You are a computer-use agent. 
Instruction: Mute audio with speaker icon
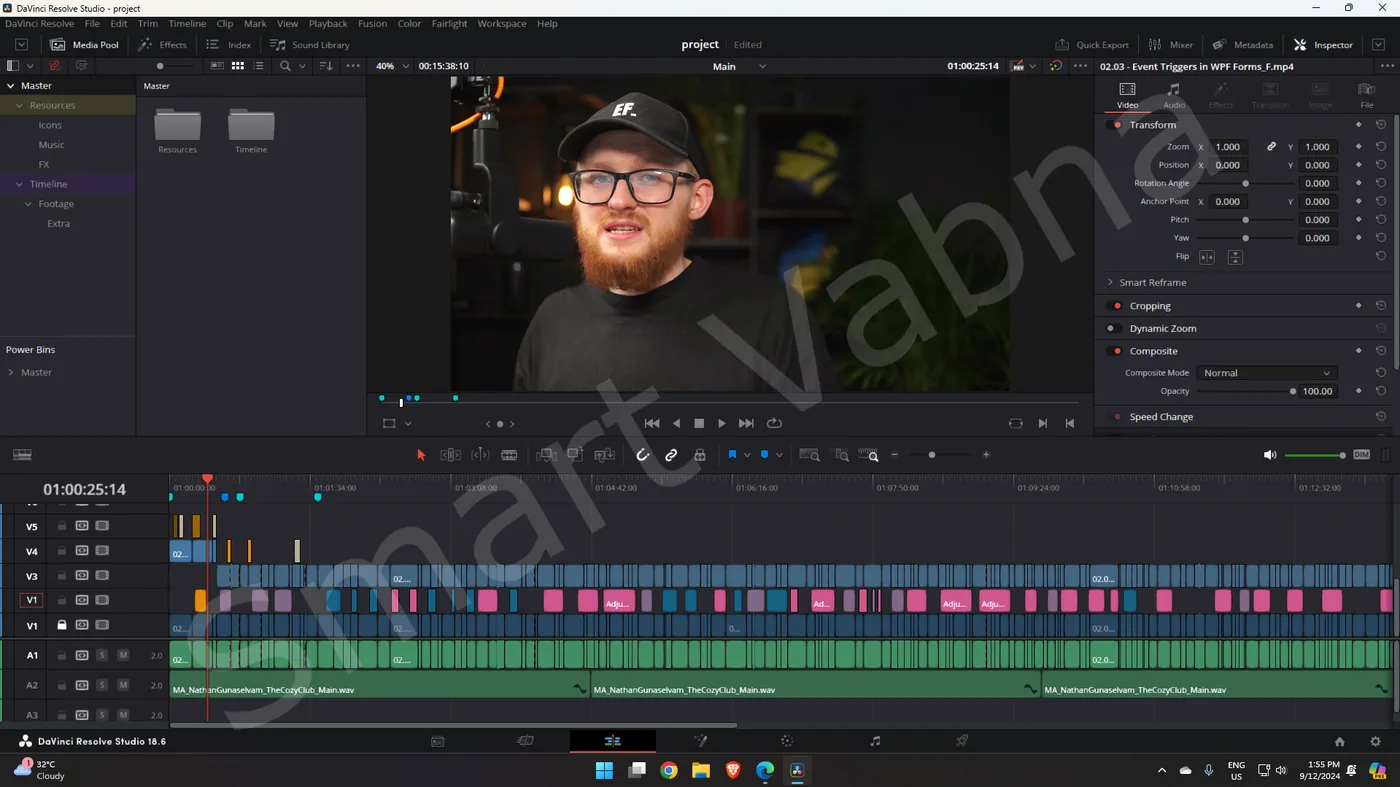(1270, 455)
